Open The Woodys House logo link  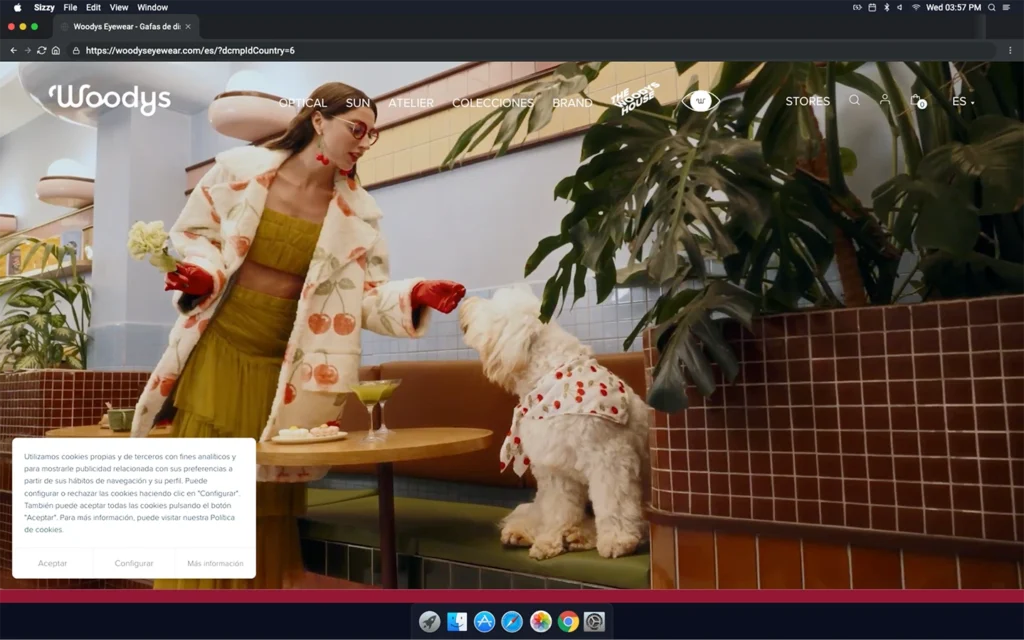[x=635, y=99]
